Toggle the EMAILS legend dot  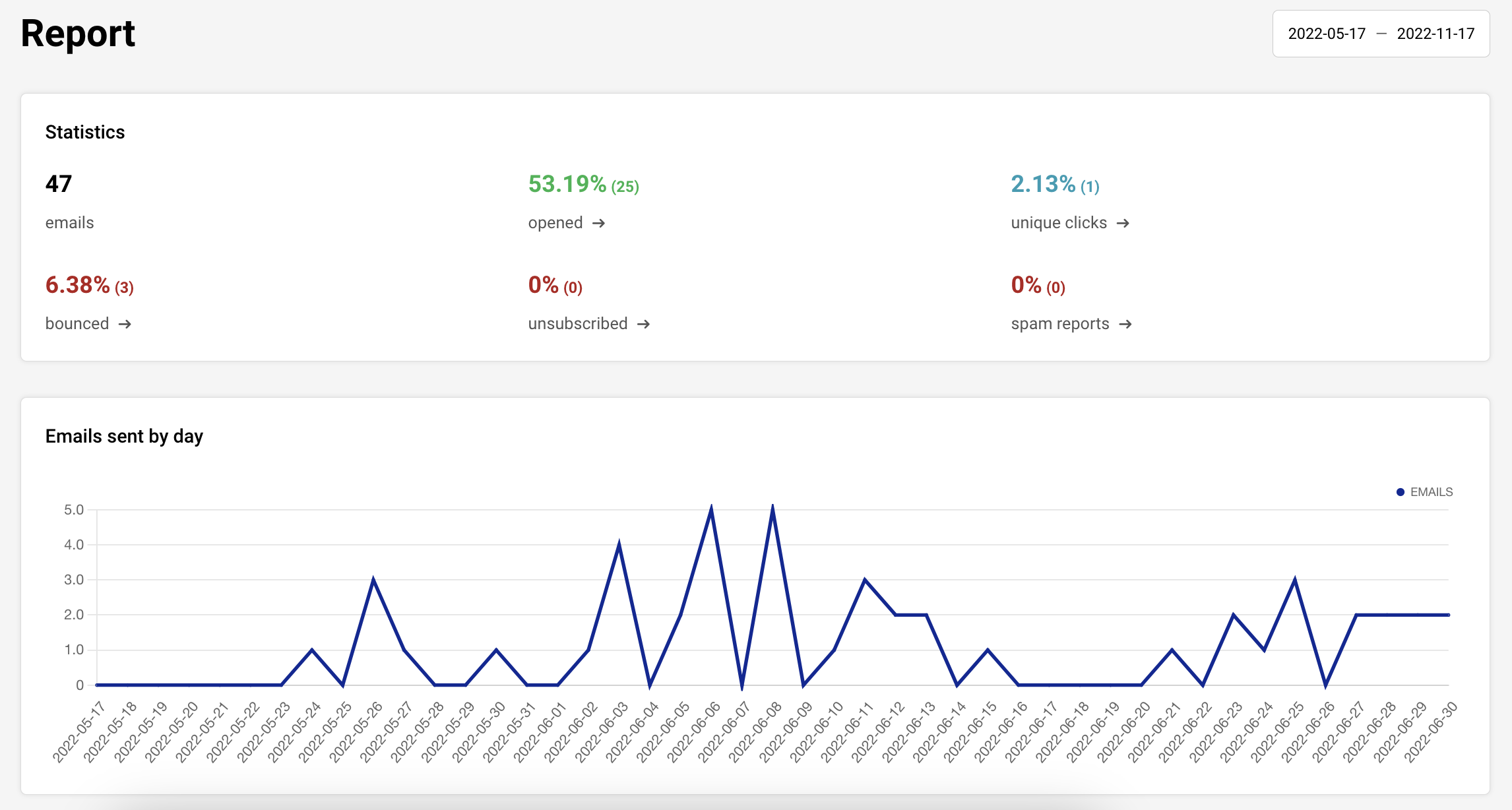tap(1400, 492)
